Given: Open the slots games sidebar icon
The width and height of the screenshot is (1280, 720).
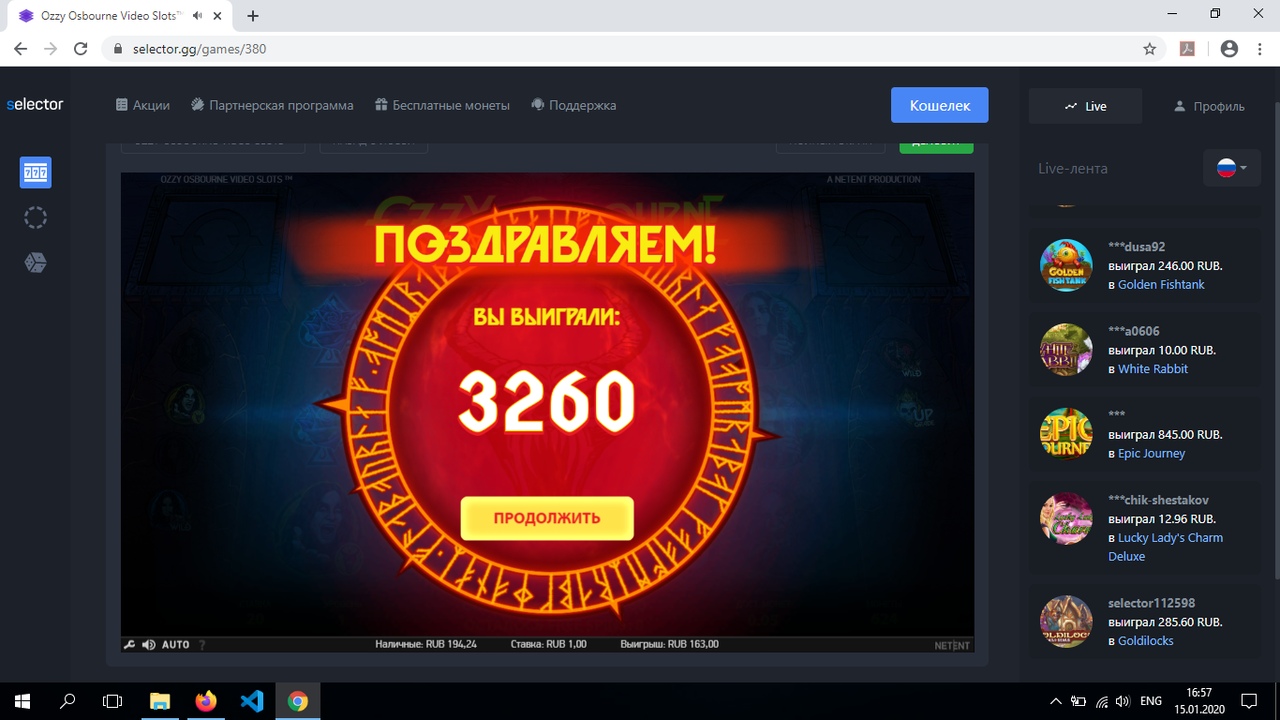Looking at the screenshot, I should [35, 173].
